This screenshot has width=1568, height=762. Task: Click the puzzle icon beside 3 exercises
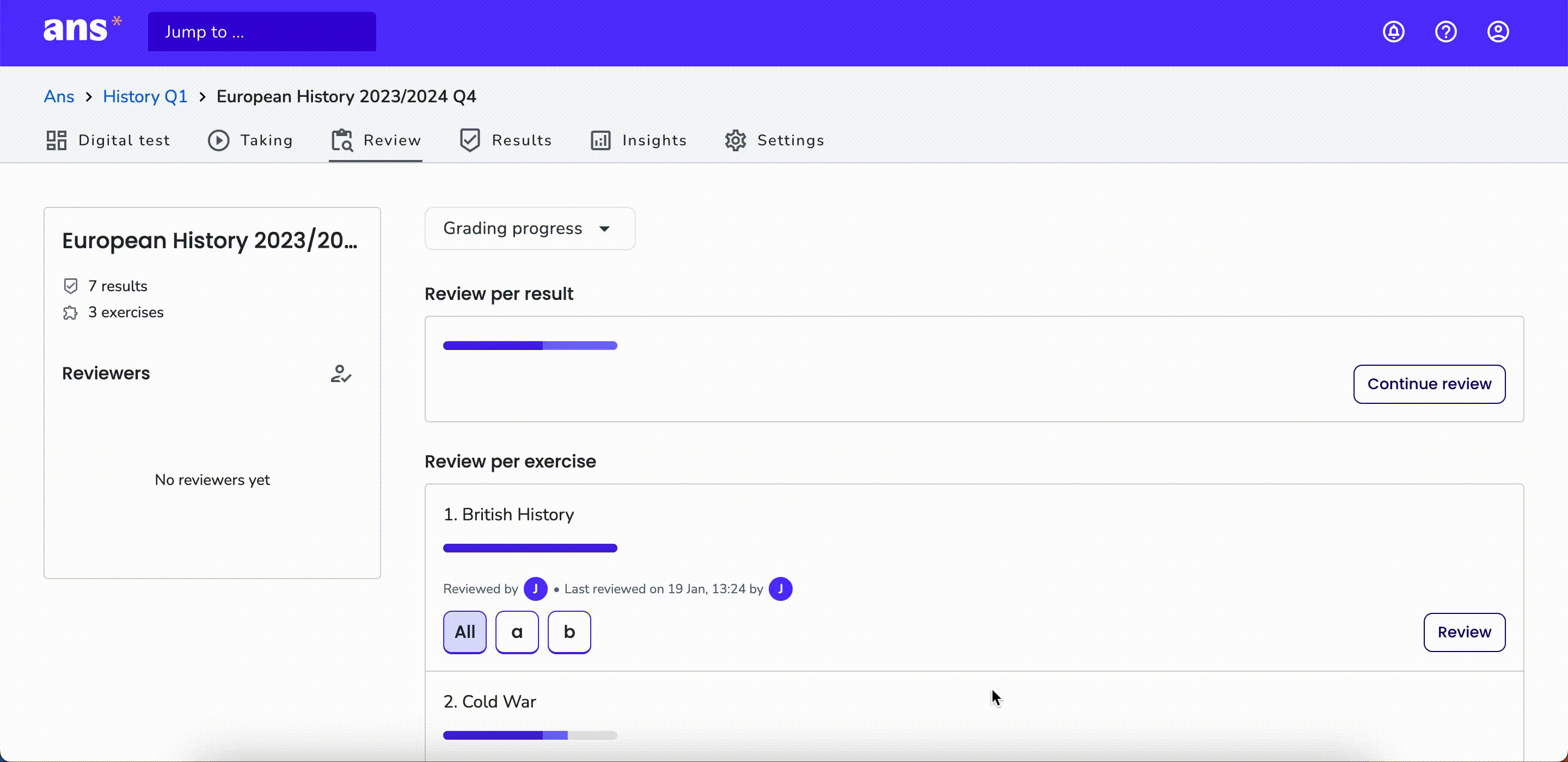tap(71, 312)
